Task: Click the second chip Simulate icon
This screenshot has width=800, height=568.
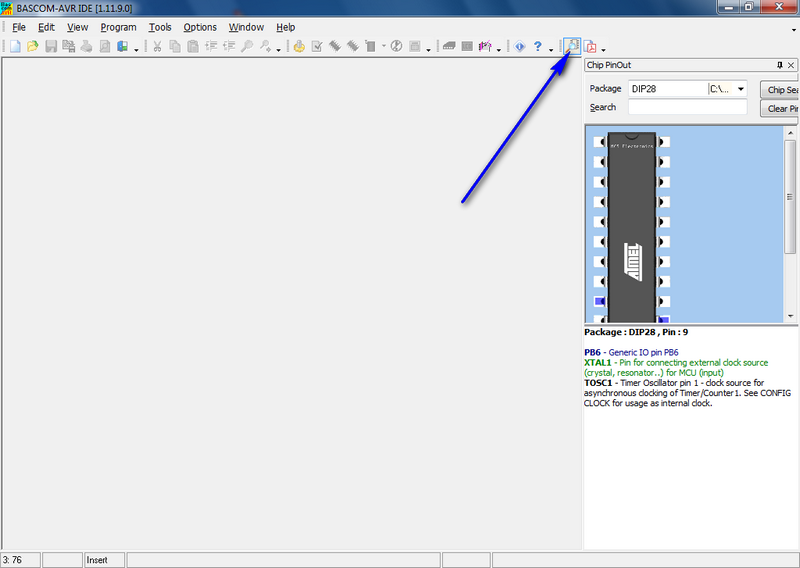Action: coord(353,46)
